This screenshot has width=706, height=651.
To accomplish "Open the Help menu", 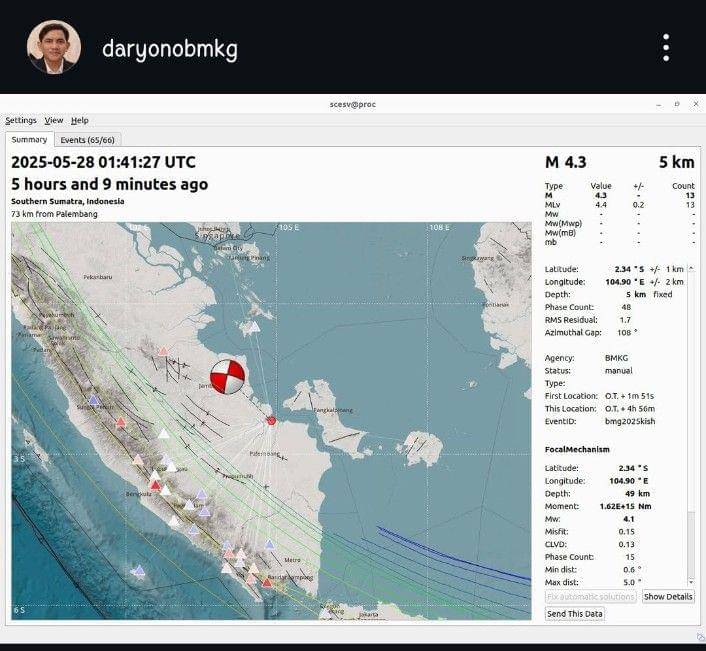I will coord(80,120).
